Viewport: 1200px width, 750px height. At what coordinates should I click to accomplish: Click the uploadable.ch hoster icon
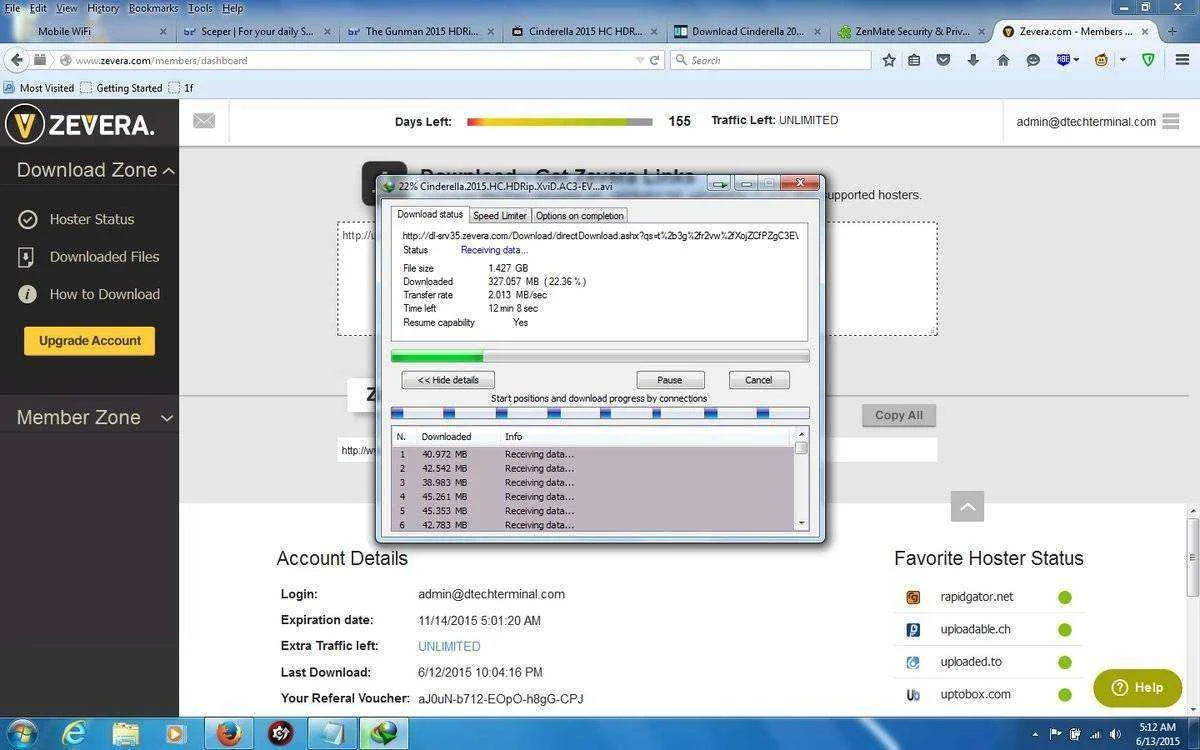pyautogui.click(x=913, y=630)
